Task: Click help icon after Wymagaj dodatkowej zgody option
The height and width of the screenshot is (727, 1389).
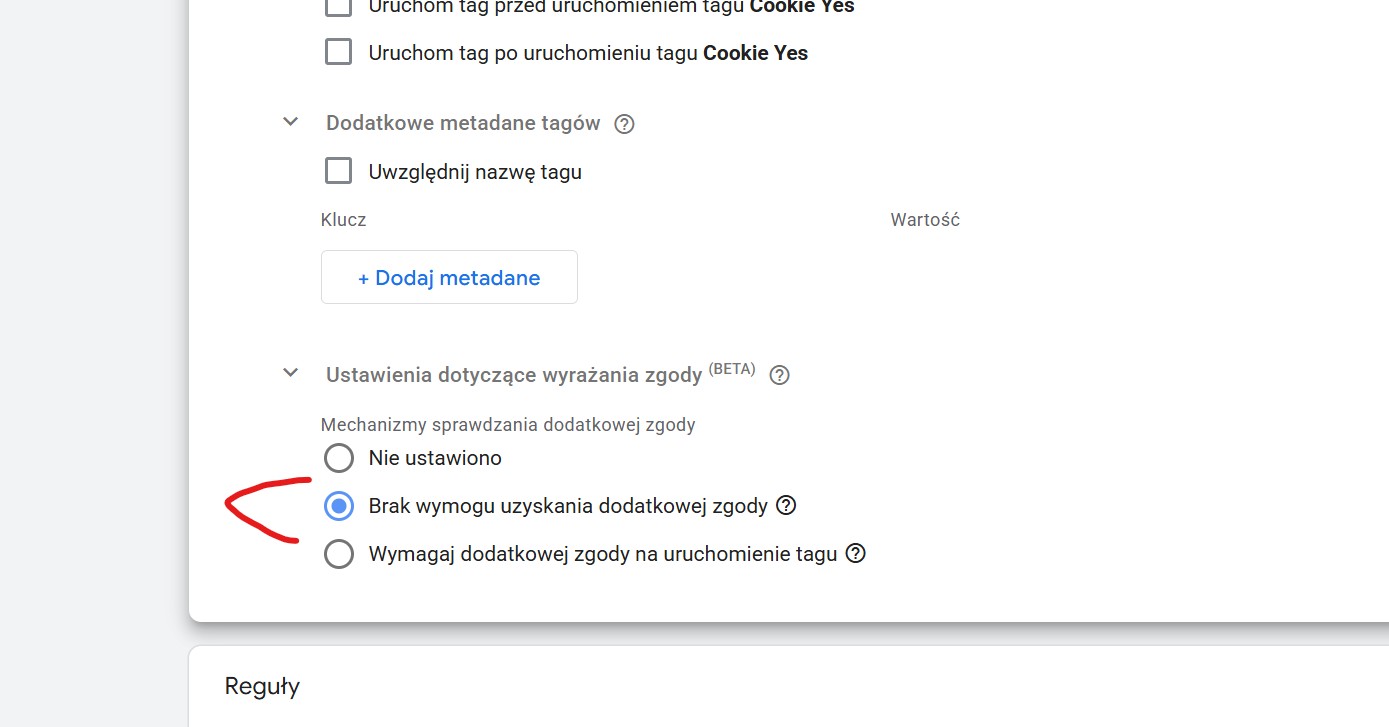Action: (x=855, y=553)
